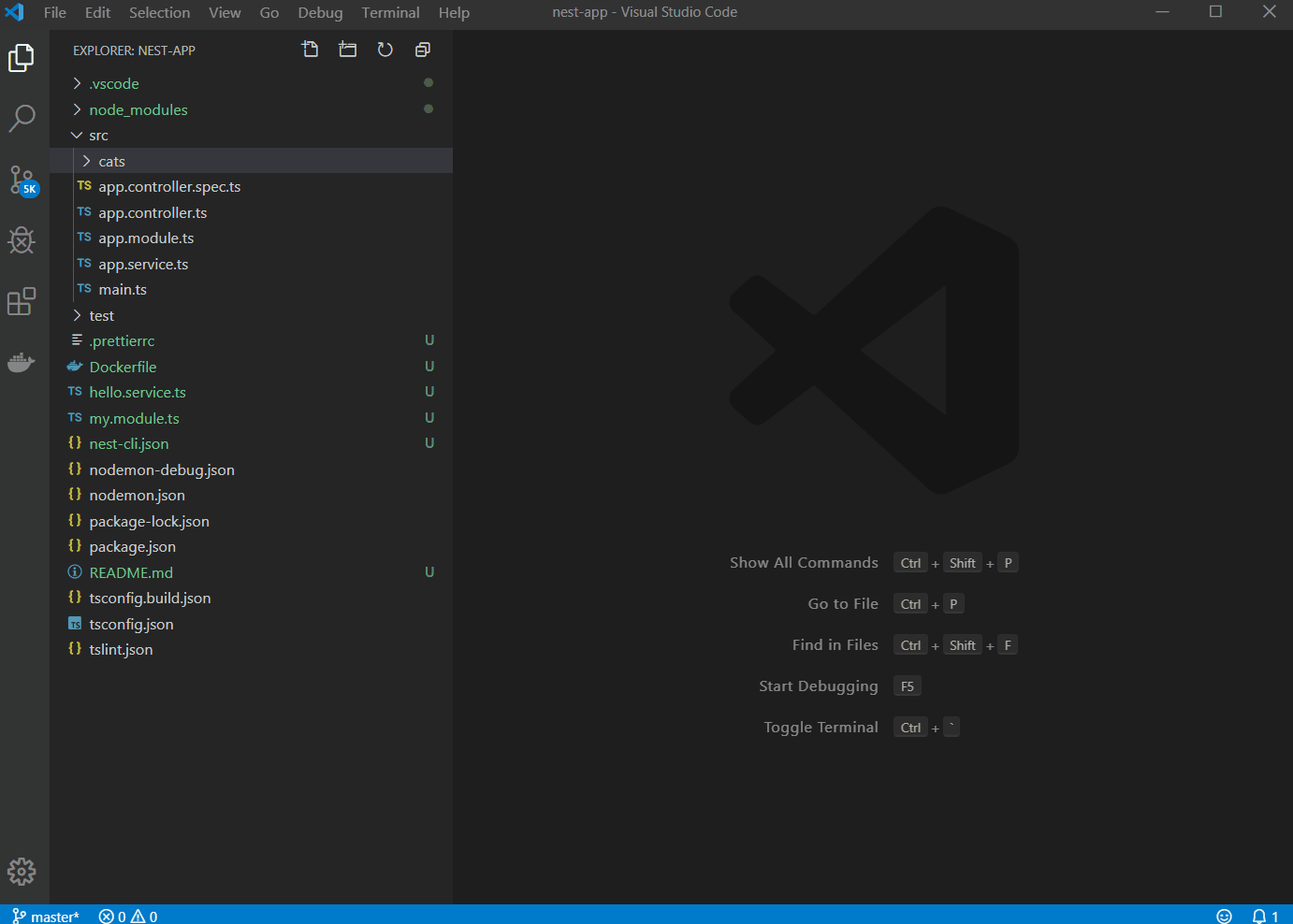Open the Docker view whale icon
1293x924 pixels.
pos(22,362)
